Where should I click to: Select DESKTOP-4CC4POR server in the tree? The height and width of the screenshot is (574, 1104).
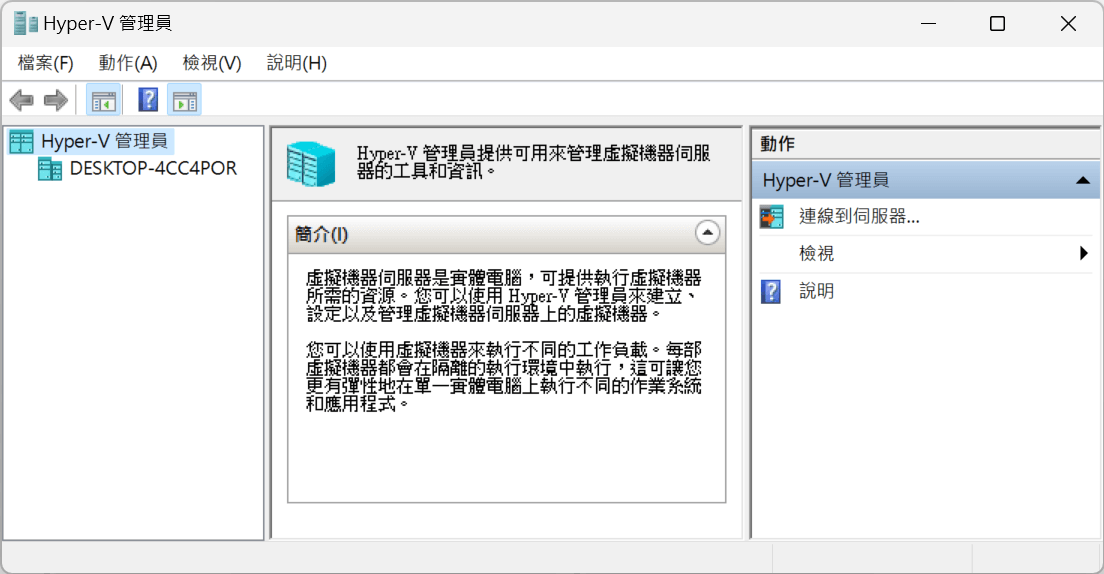153,168
